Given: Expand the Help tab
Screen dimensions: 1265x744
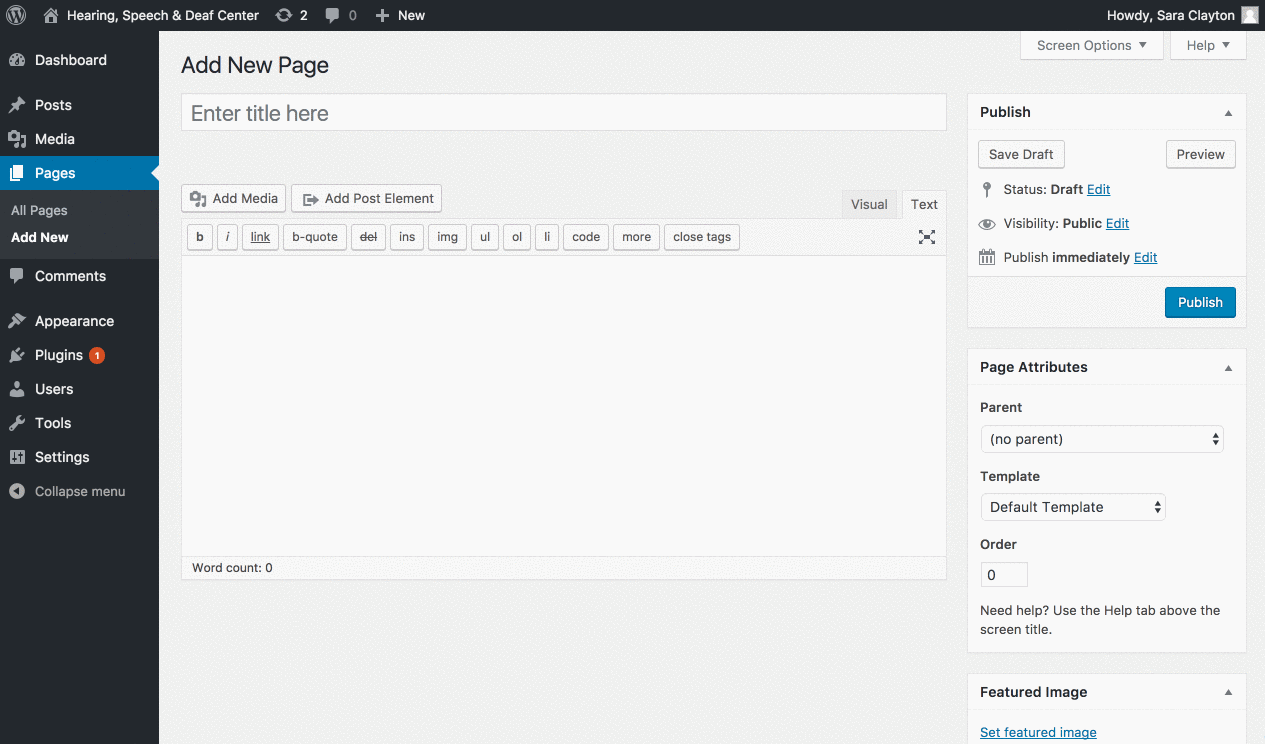Looking at the screenshot, I should pyautogui.click(x=1208, y=45).
